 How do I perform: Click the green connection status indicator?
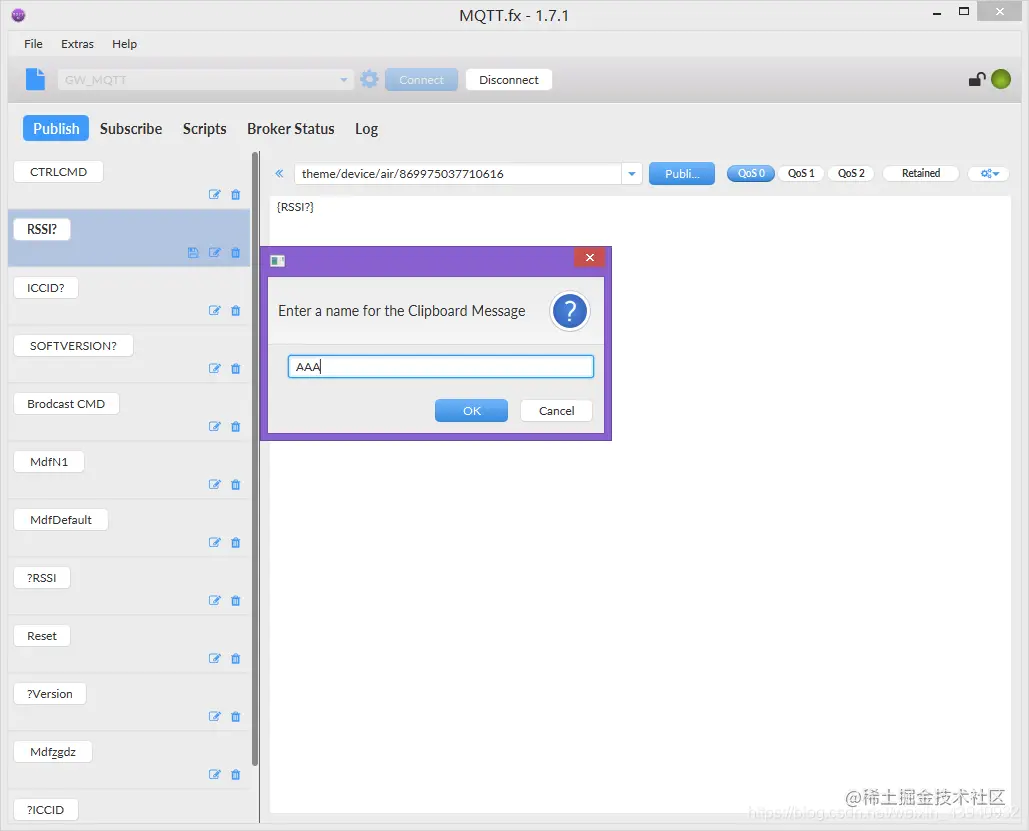(x=1001, y=79)
